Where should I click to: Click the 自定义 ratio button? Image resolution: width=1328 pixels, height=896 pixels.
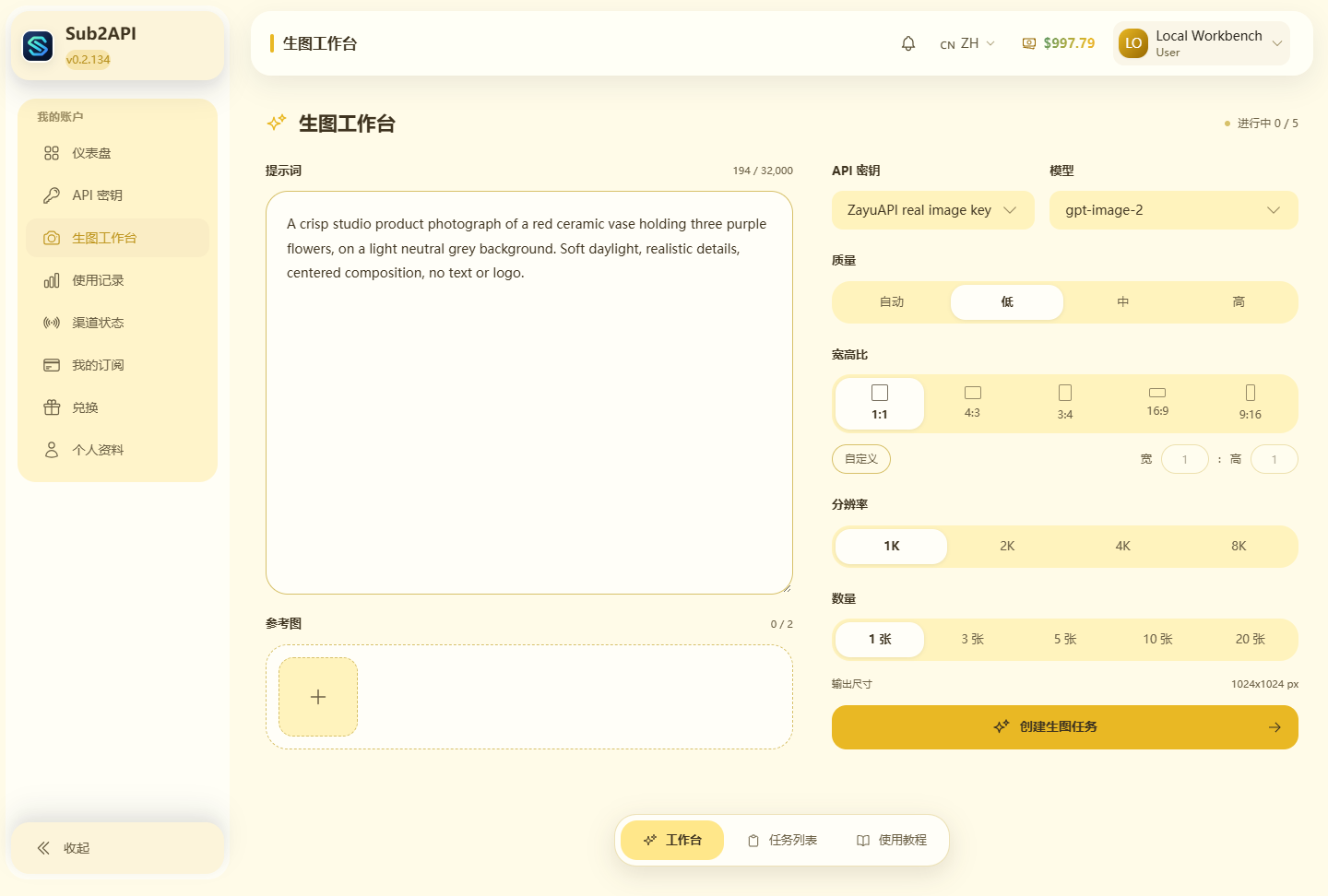(x=861, y=459)
